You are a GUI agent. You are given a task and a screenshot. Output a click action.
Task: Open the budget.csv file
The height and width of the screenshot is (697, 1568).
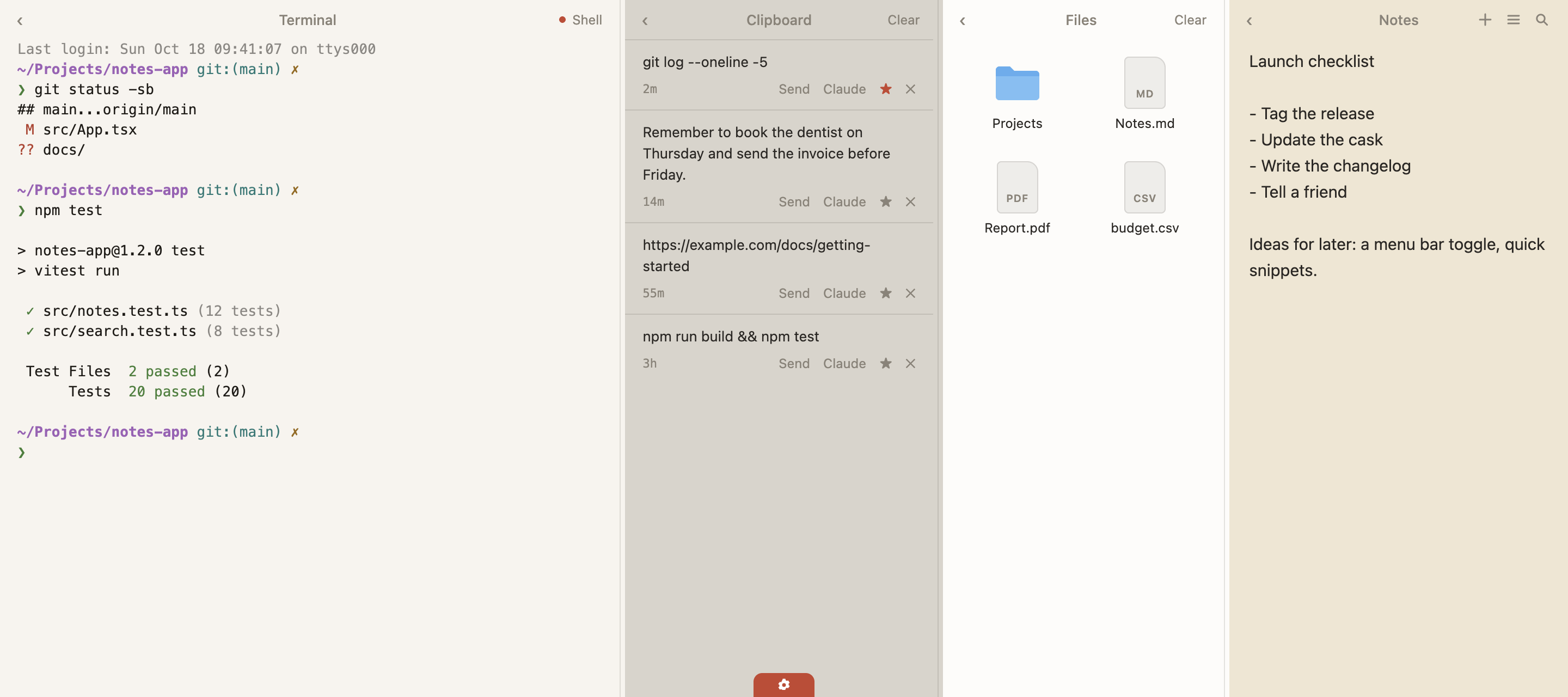[1144, 199]
